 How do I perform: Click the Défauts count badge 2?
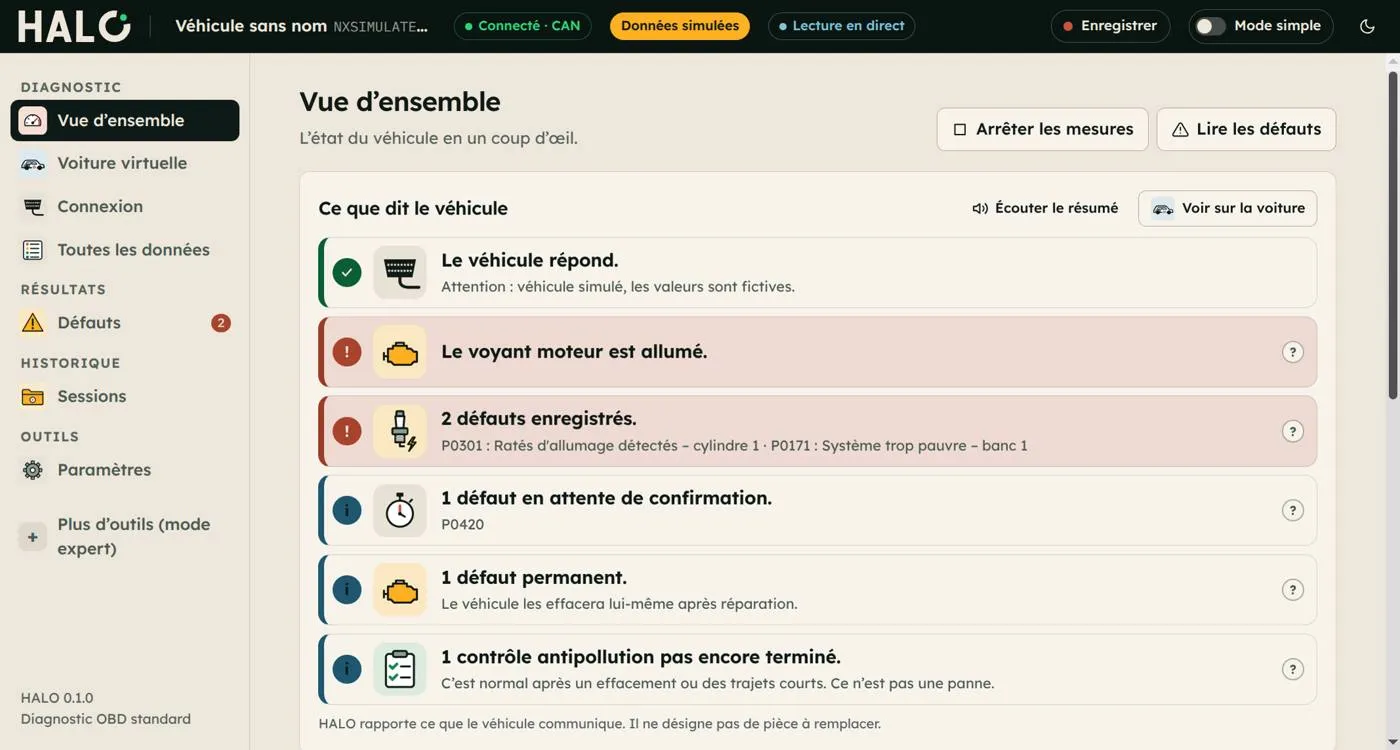(x=221, y=323)
